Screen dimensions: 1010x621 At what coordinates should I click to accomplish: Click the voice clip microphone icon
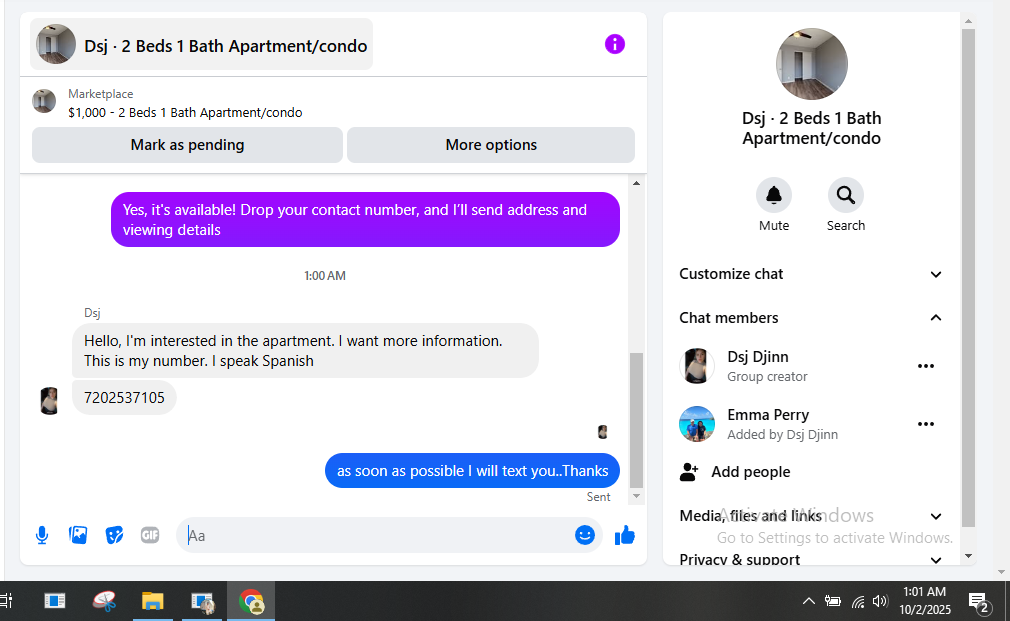pos(42,535)
